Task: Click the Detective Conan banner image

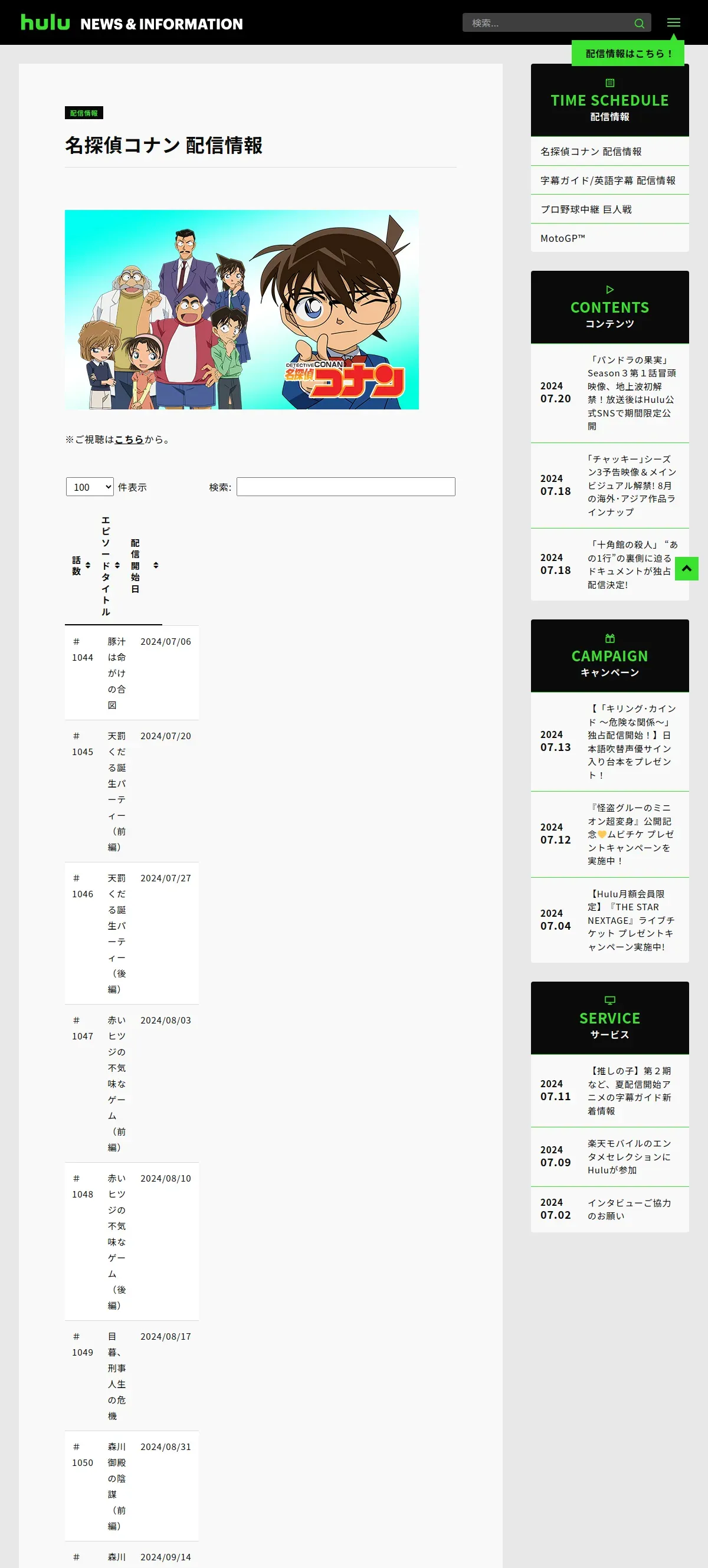Action: click(242, 310)
